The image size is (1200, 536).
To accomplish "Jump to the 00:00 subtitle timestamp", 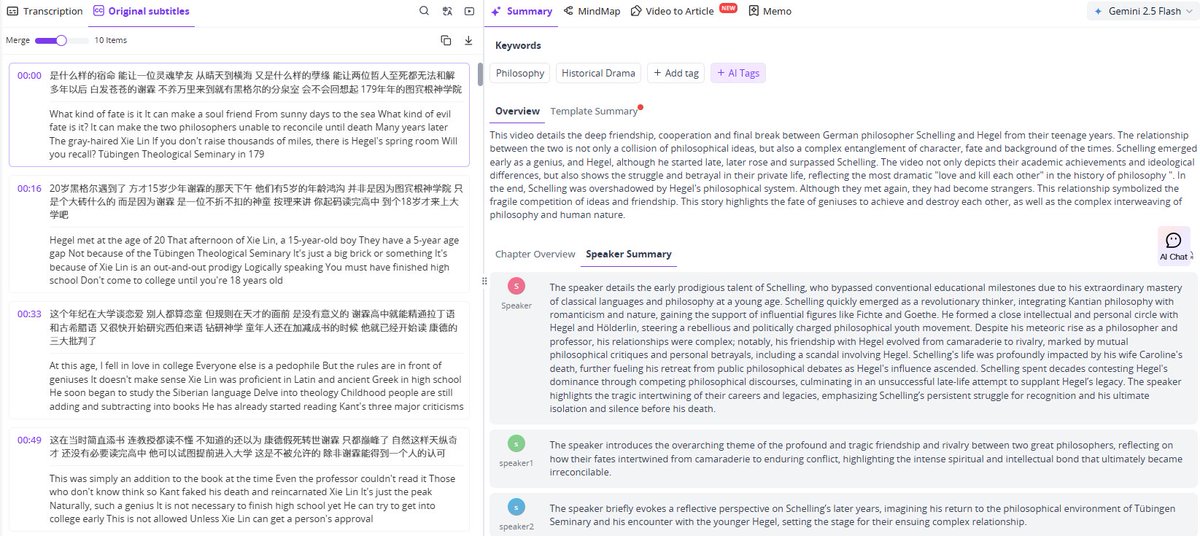I will pyautogui.click(x=29, y=75).
